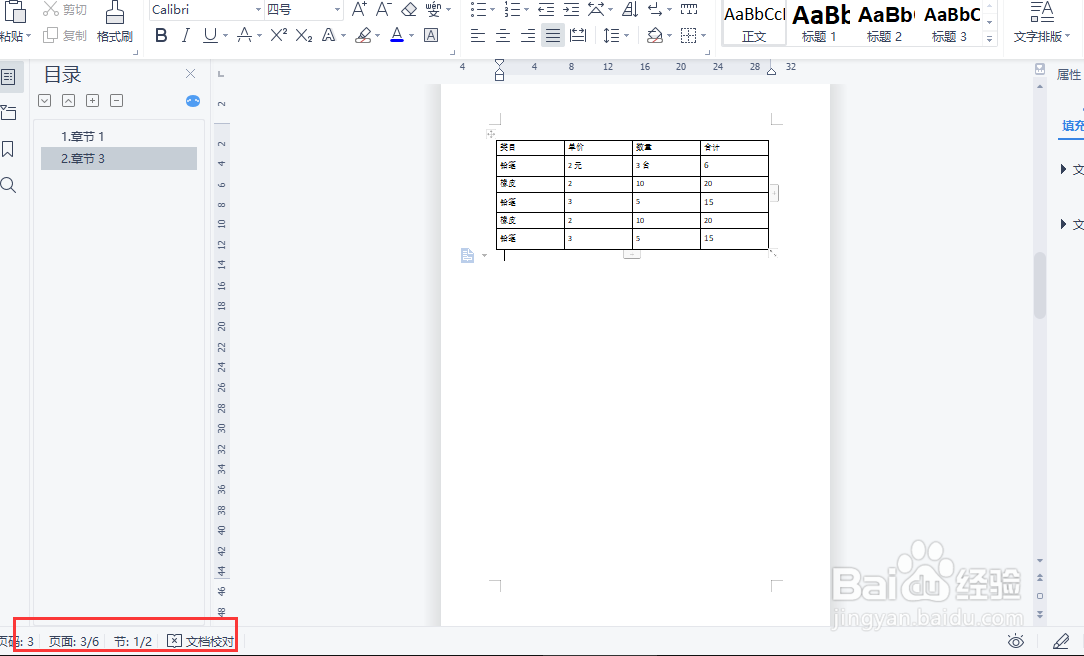This screenshot has width=1084, height=656.
Task: Open the Chinese layout tool icon
Action: coord(596,10)
